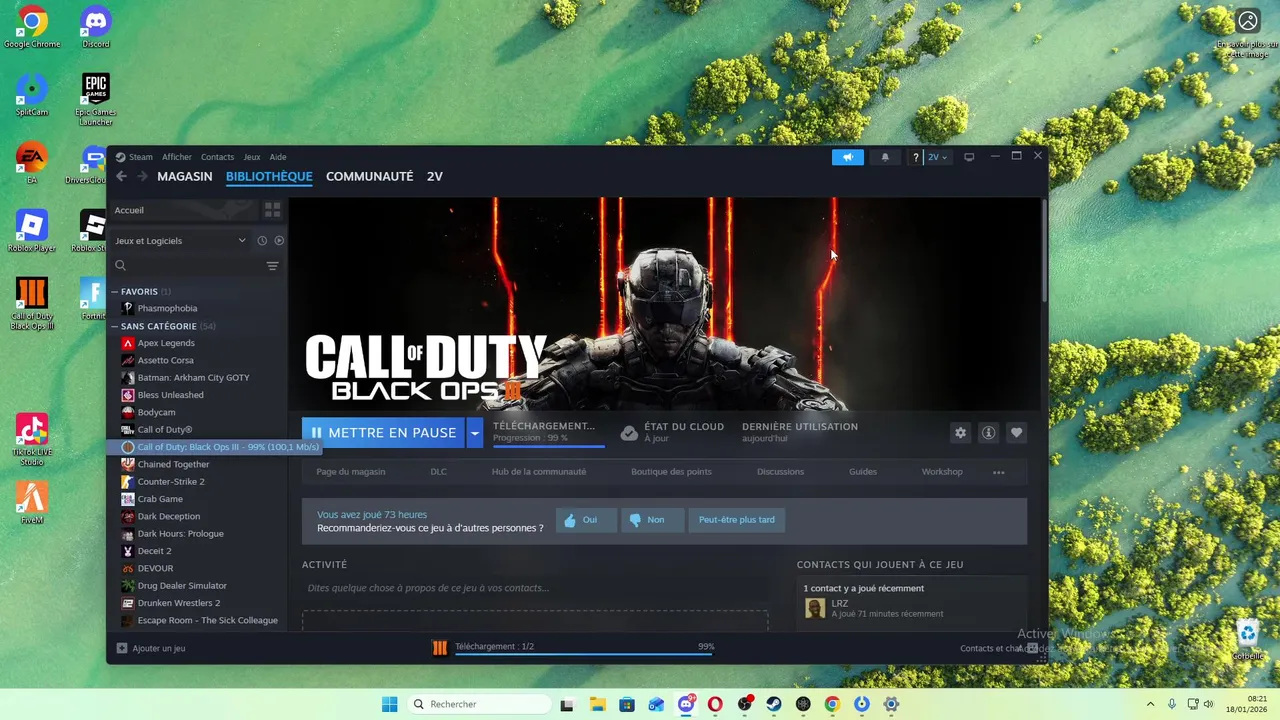Open the Steam notifications bell
Image resolution: width=1280 pixels, height=720 pixels.
pos(884,157)
